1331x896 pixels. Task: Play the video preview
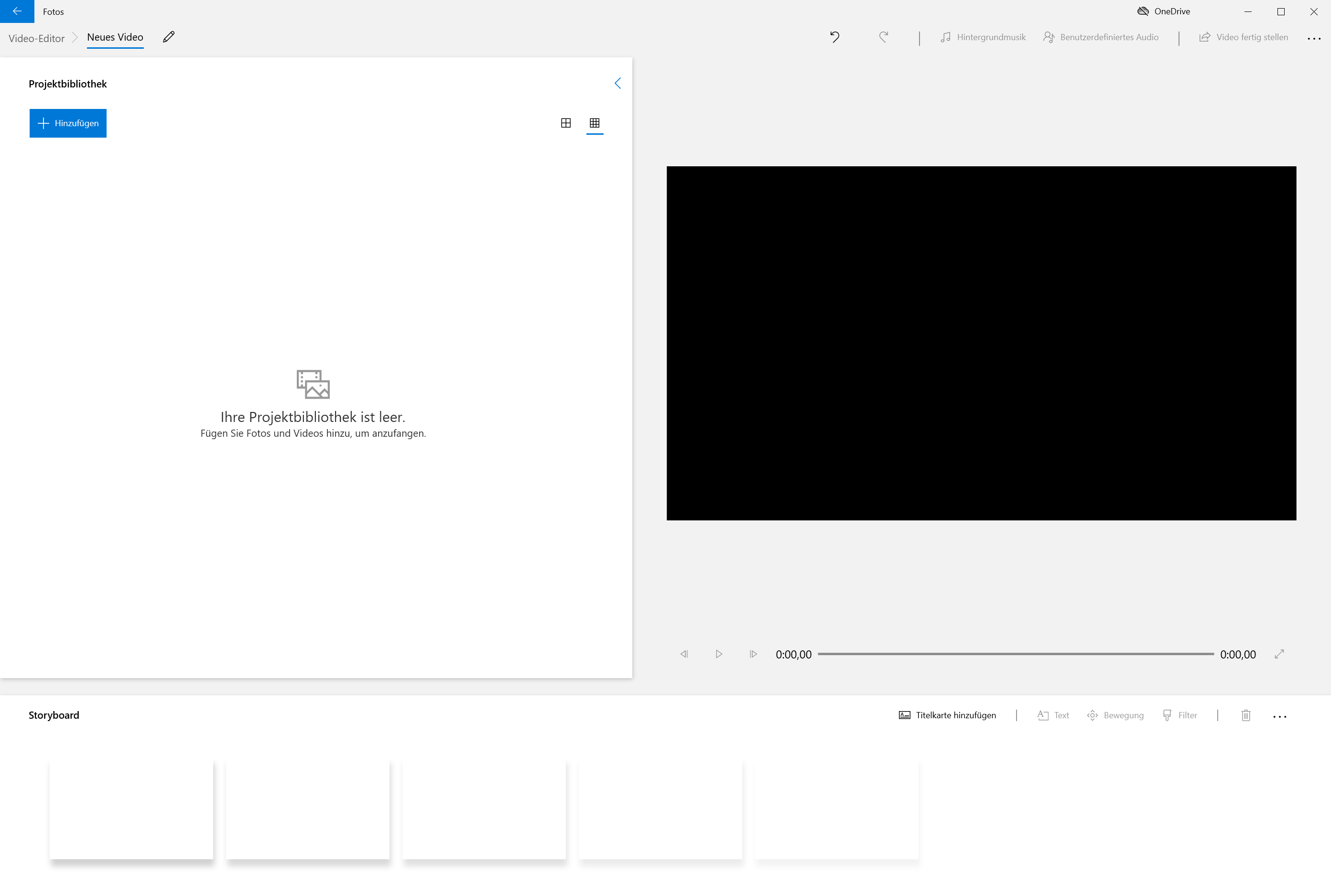718,654
